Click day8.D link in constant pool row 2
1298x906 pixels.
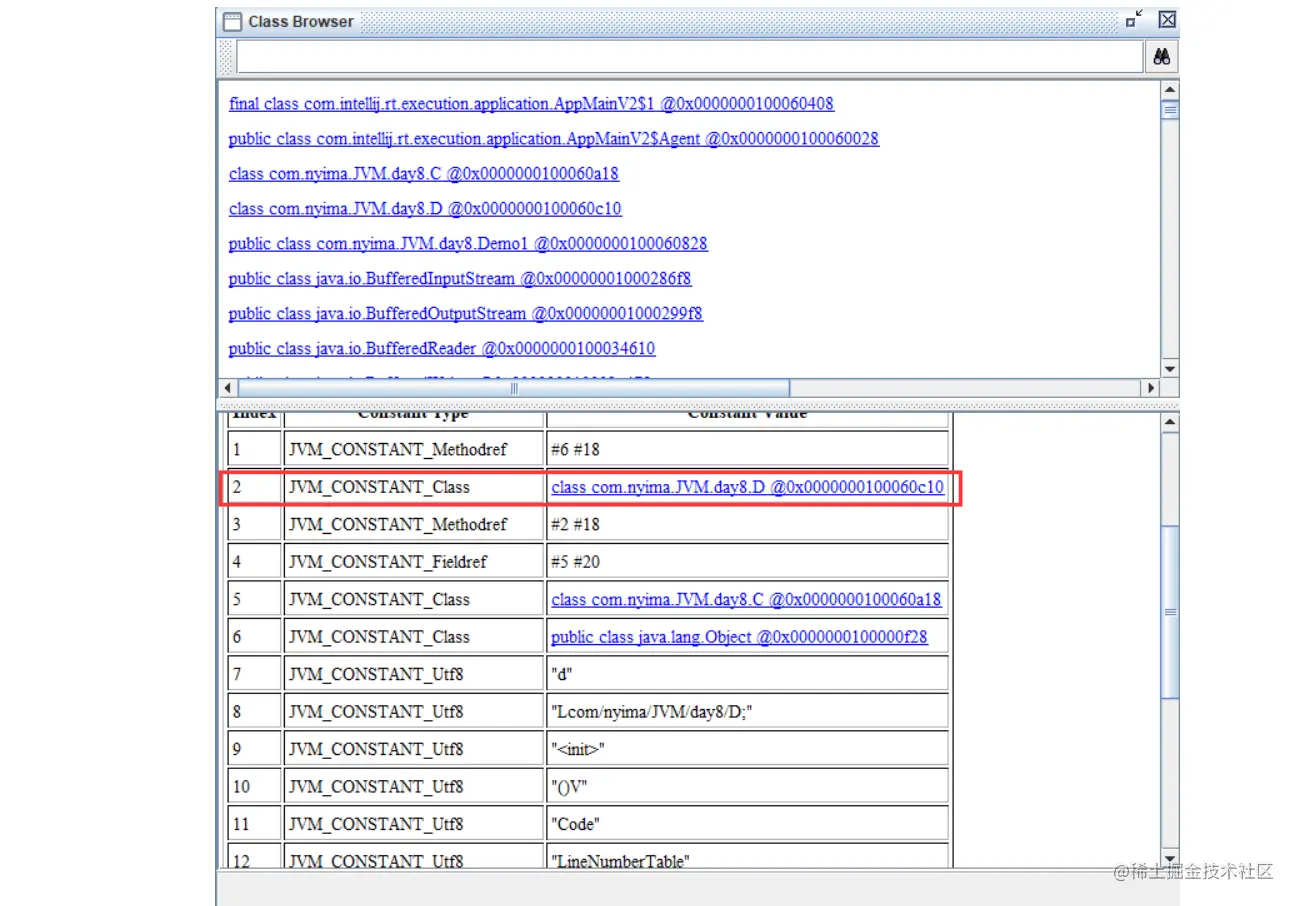click(x=747, y=487)
